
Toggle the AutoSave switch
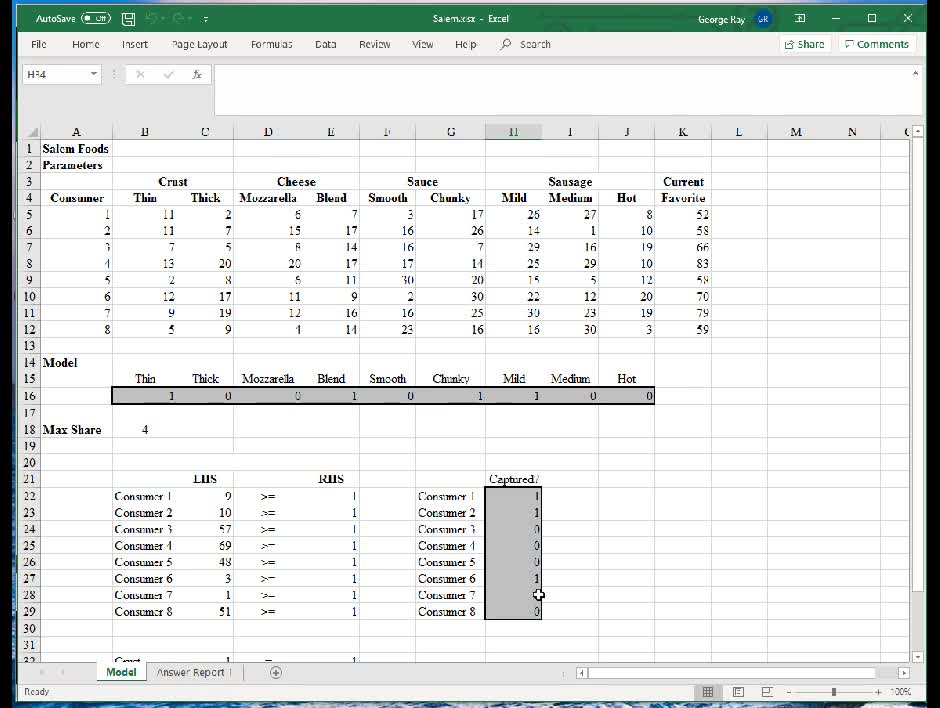pyautogui.click(x=96, y=19)
